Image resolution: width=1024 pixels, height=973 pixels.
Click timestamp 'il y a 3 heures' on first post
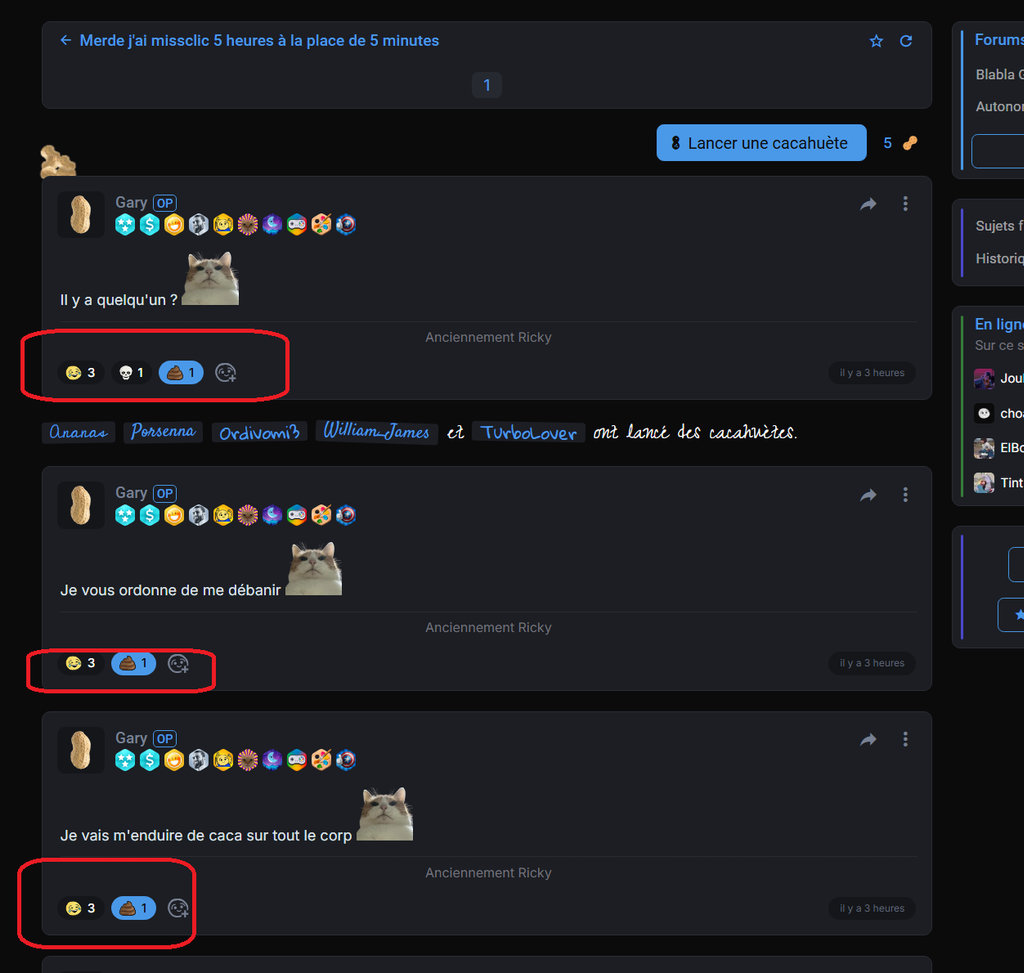click(x=872, y=373)
